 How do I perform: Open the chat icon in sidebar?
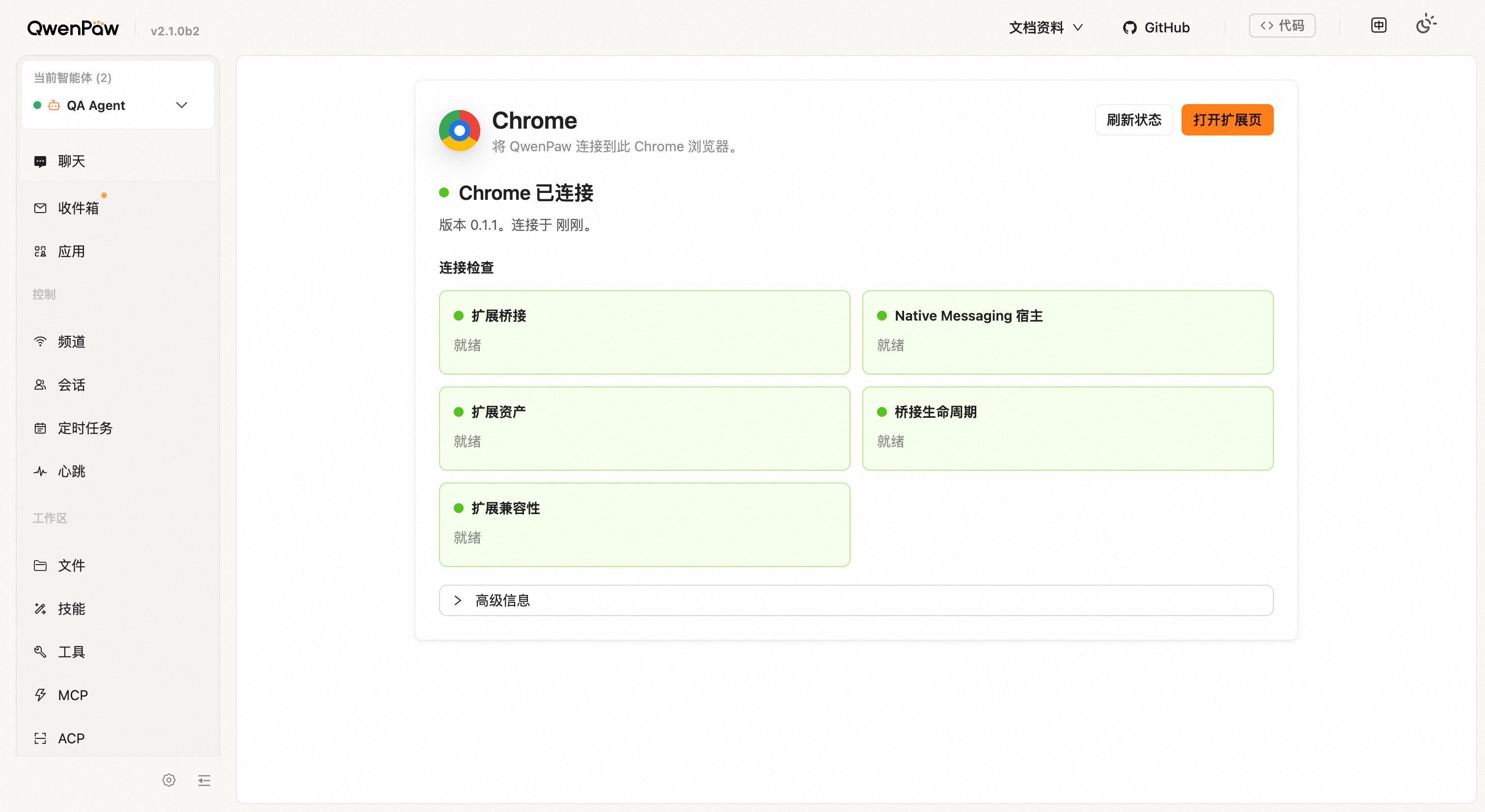click(40, 162)
